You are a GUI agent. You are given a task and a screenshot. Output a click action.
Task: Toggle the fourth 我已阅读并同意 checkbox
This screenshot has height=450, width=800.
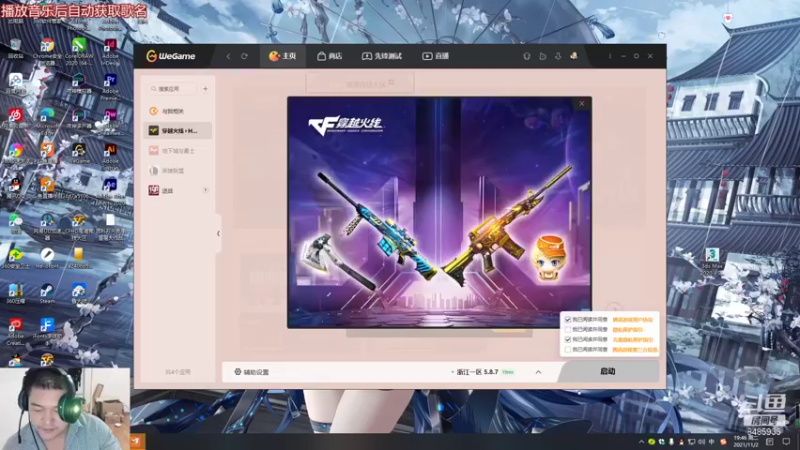[568, 349]
